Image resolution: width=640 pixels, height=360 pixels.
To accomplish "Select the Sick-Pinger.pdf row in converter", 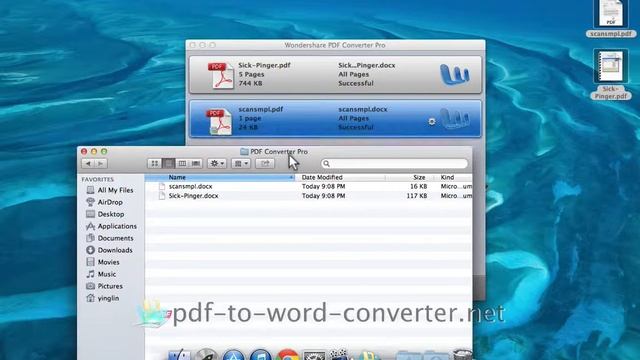I will (335, 74).
